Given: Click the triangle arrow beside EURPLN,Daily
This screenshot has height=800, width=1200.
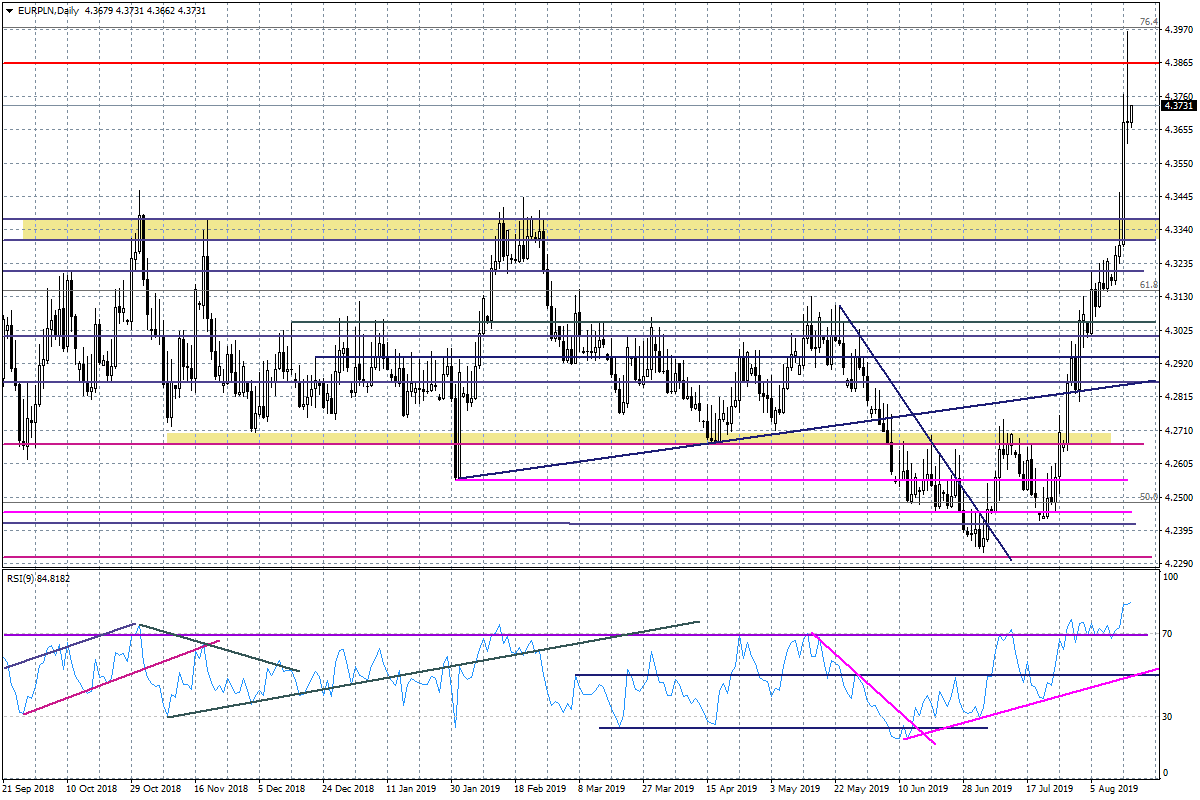Looking at the screenshot, I should coord(9,11).
